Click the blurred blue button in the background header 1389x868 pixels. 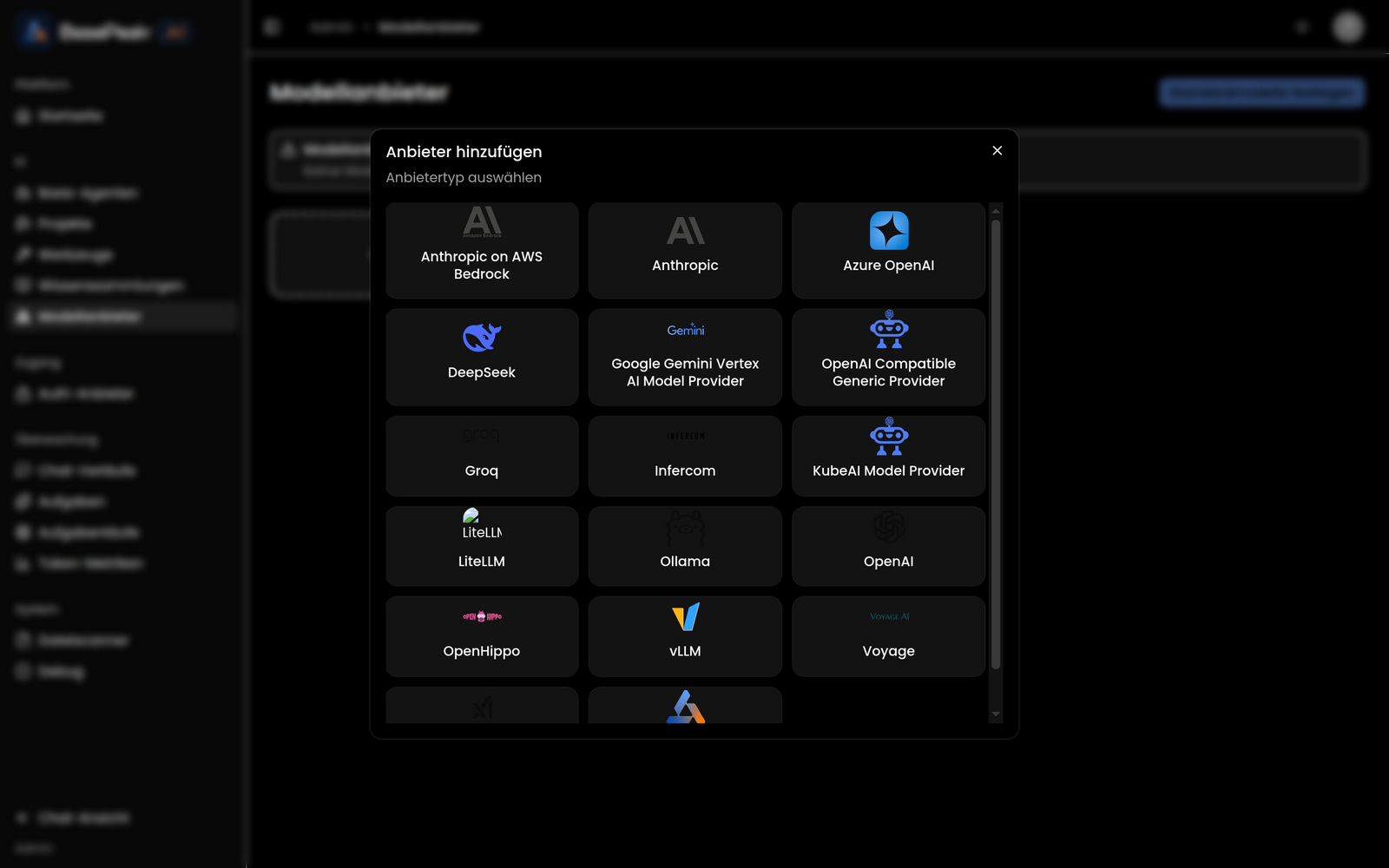(x=1261, y=92)
